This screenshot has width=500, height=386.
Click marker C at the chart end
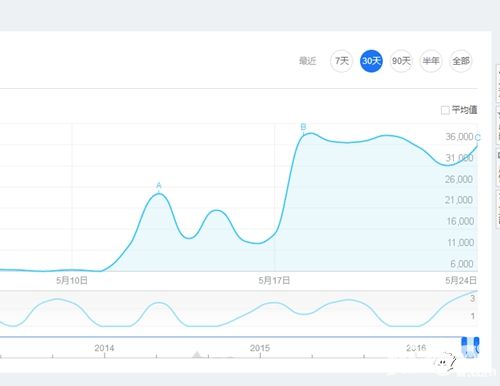click(478, 138)
